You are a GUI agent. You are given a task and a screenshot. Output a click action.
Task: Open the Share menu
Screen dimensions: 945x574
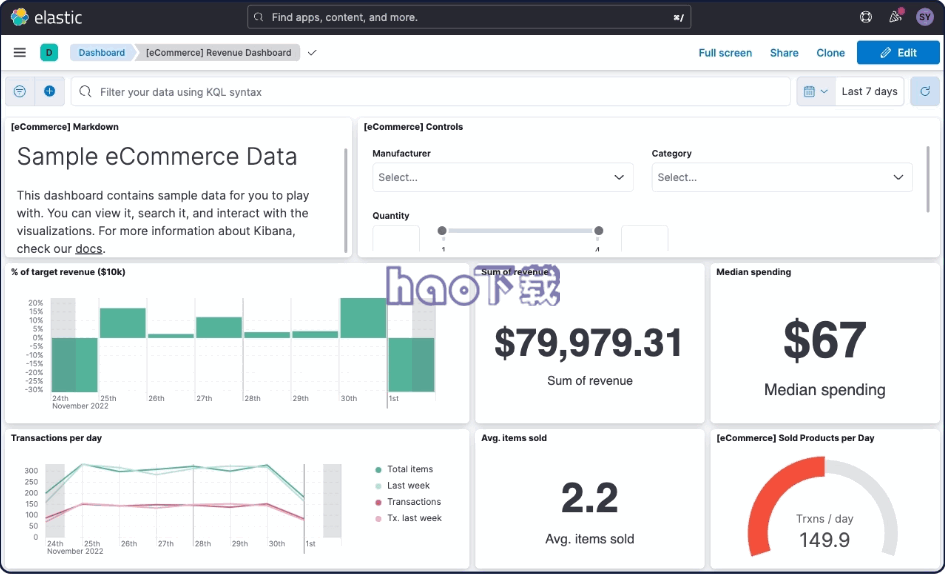[784, 53]
